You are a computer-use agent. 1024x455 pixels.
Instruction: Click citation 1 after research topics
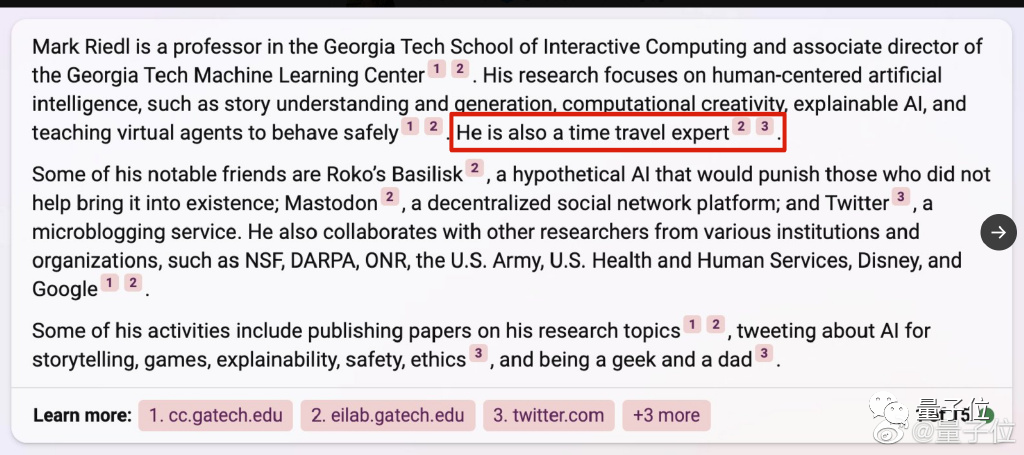pyautogui.click(x=692, y=324)
